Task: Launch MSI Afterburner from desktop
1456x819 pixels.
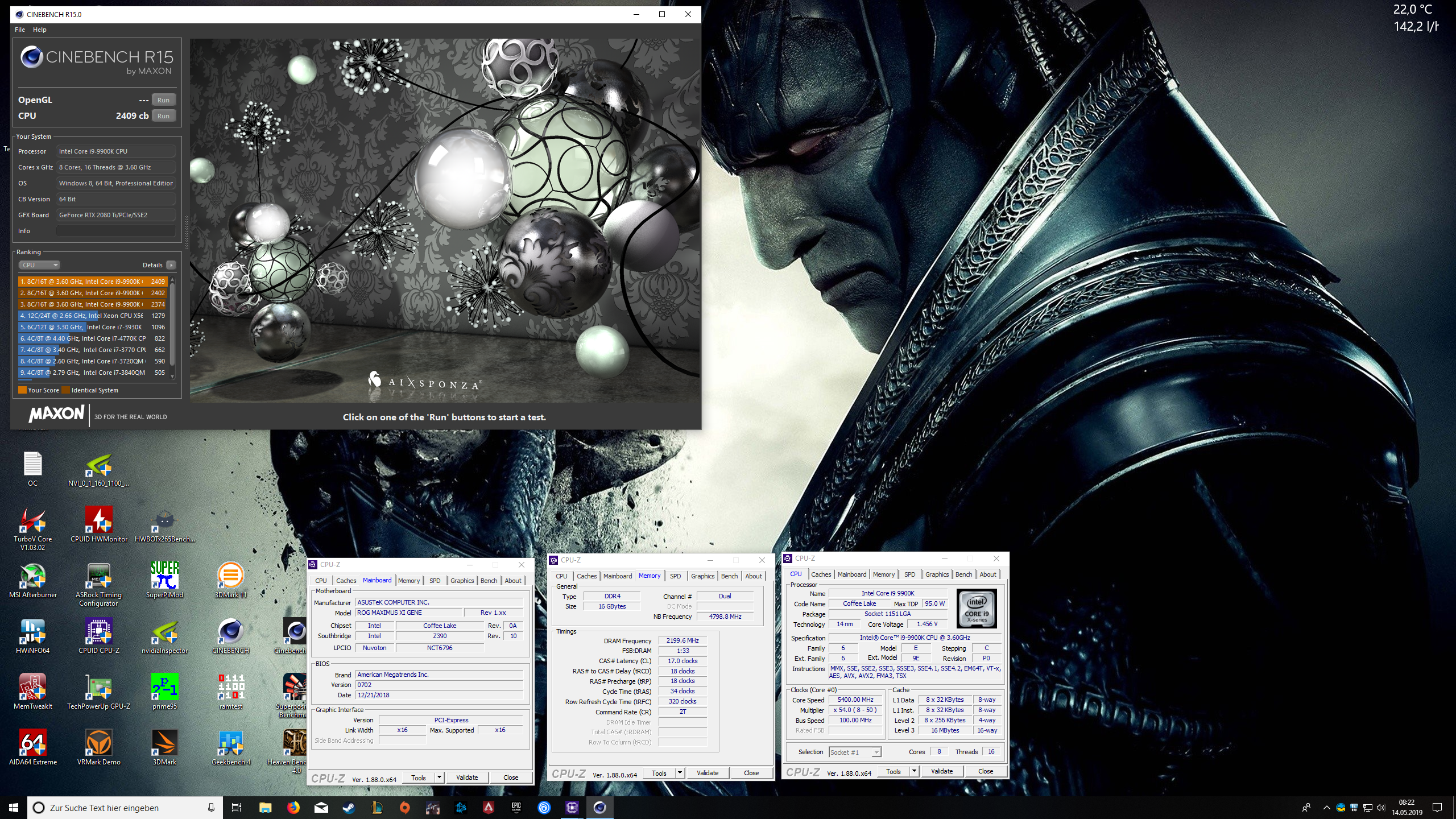Action: point(32,580)
